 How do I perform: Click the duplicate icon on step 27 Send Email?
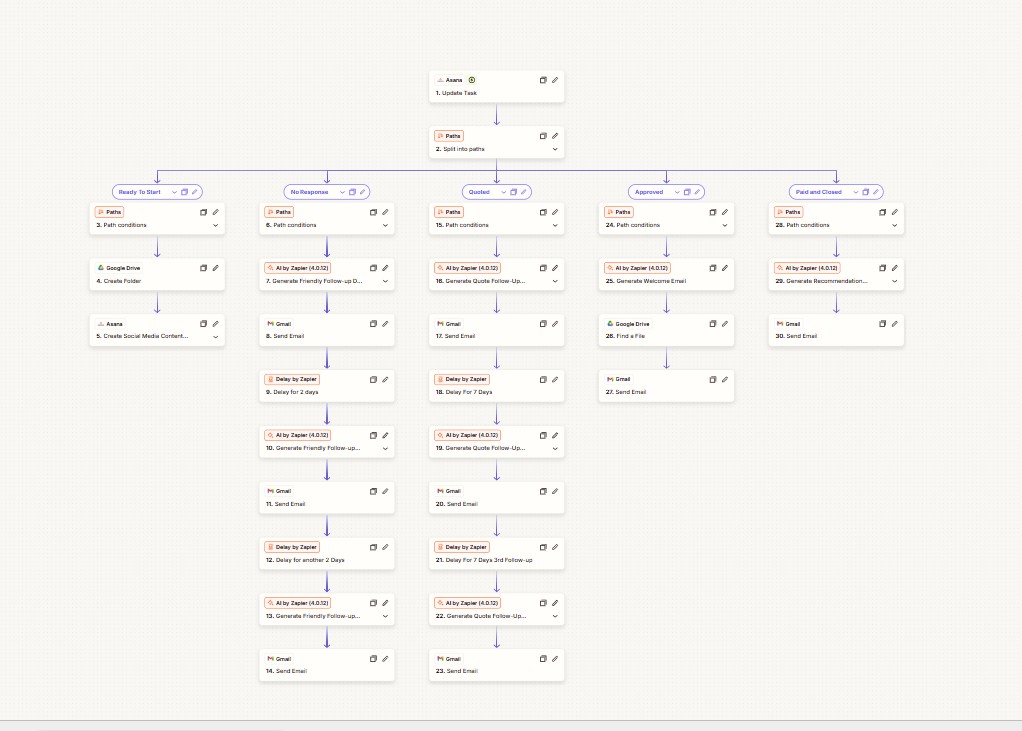pos(712,379)
